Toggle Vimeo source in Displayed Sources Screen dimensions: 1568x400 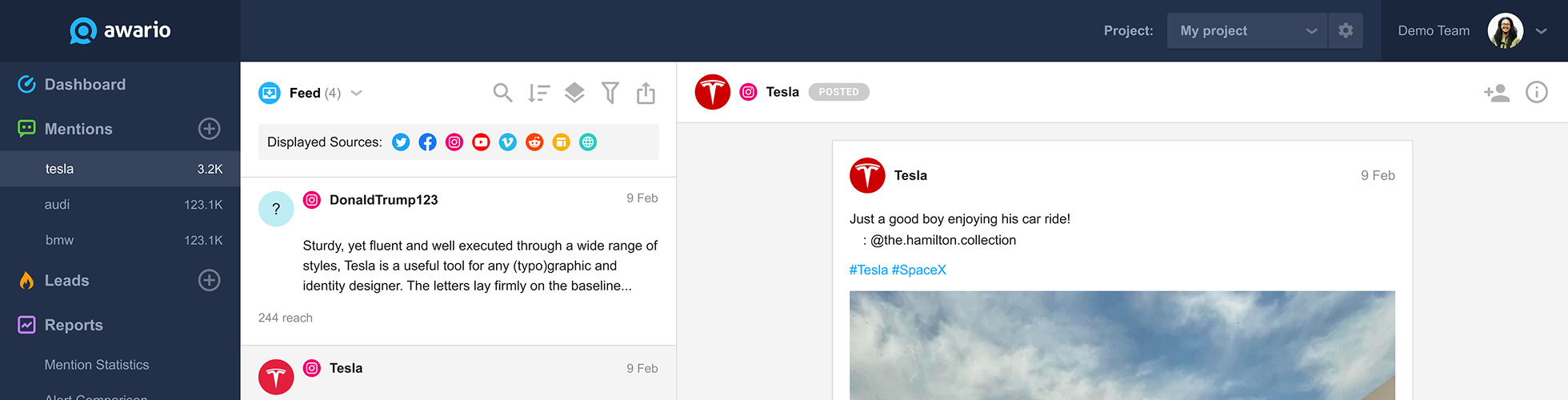(x=508, y=142)
